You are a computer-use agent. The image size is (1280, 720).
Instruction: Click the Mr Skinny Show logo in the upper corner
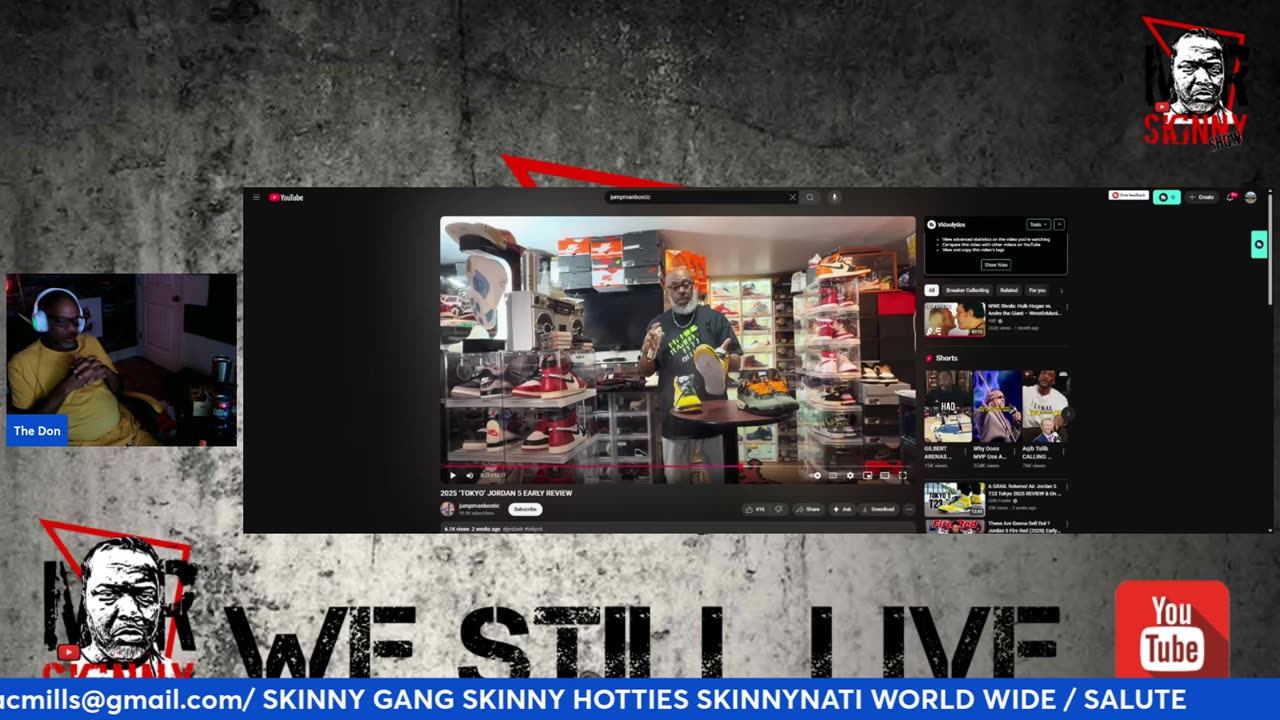tap(1194, 84)
